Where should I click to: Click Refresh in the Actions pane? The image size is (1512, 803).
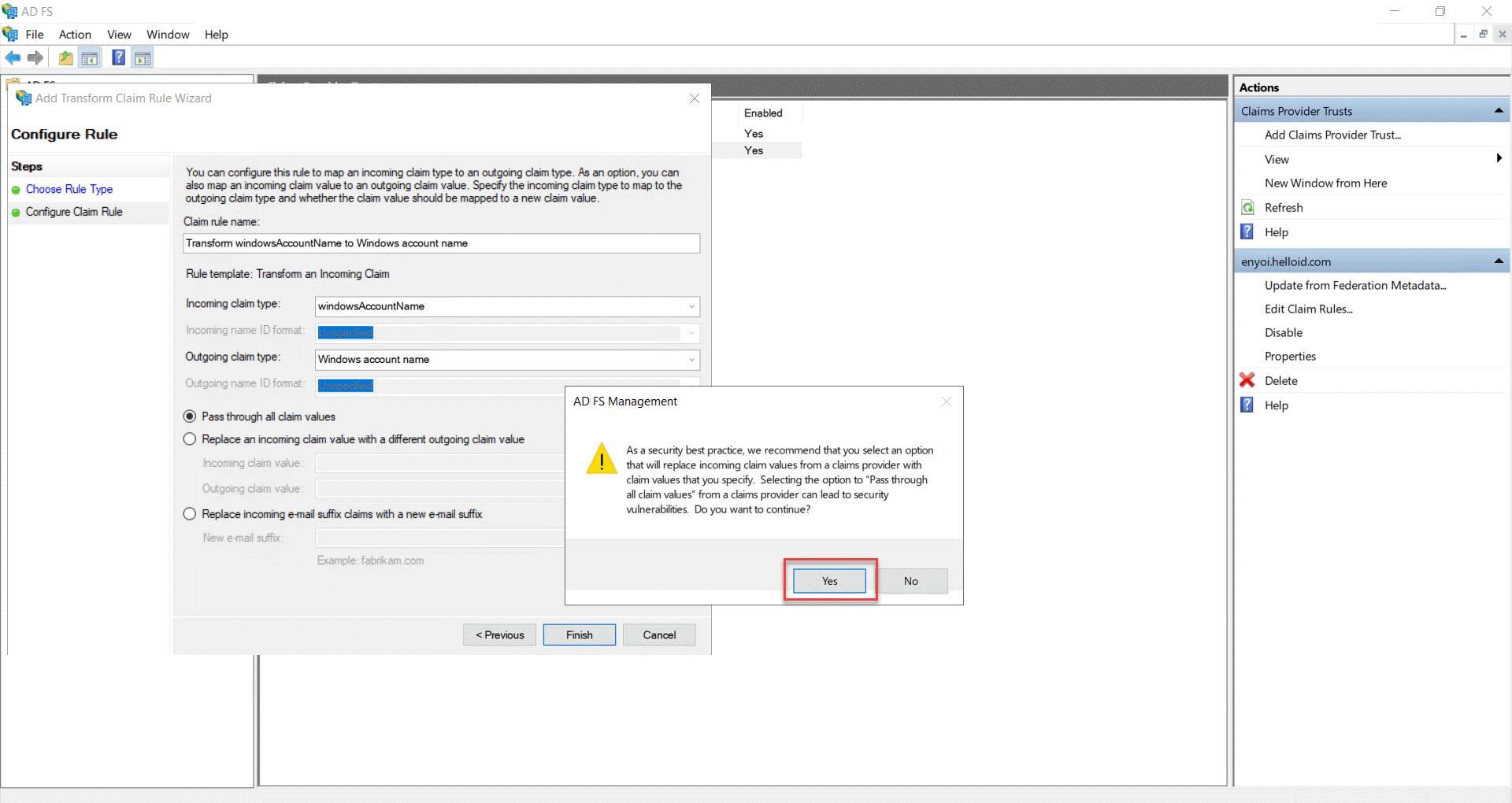click(x=1284, y=207)
